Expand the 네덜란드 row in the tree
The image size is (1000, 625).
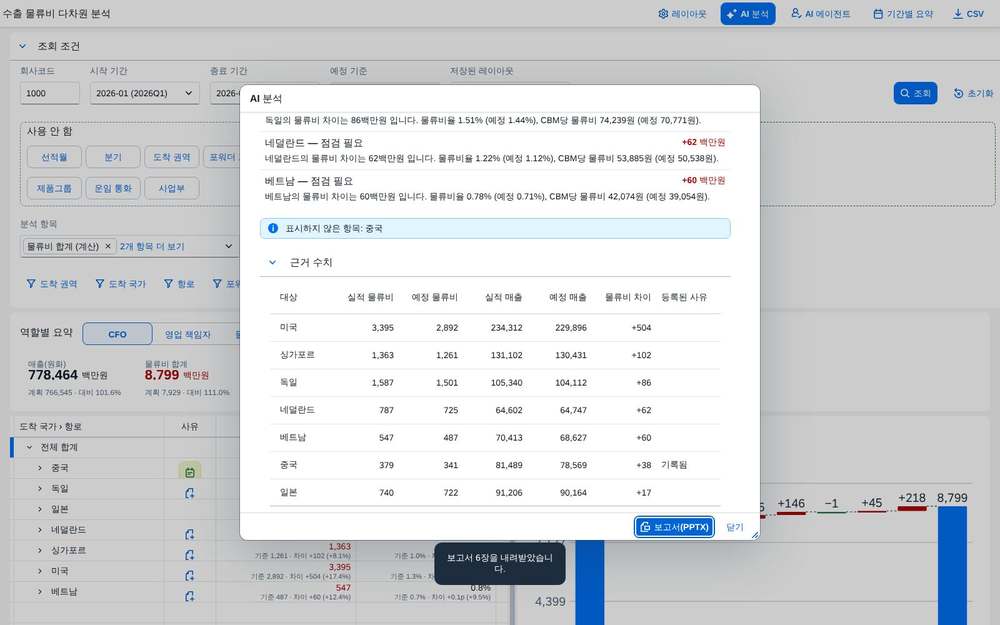(x=40, y=530)
